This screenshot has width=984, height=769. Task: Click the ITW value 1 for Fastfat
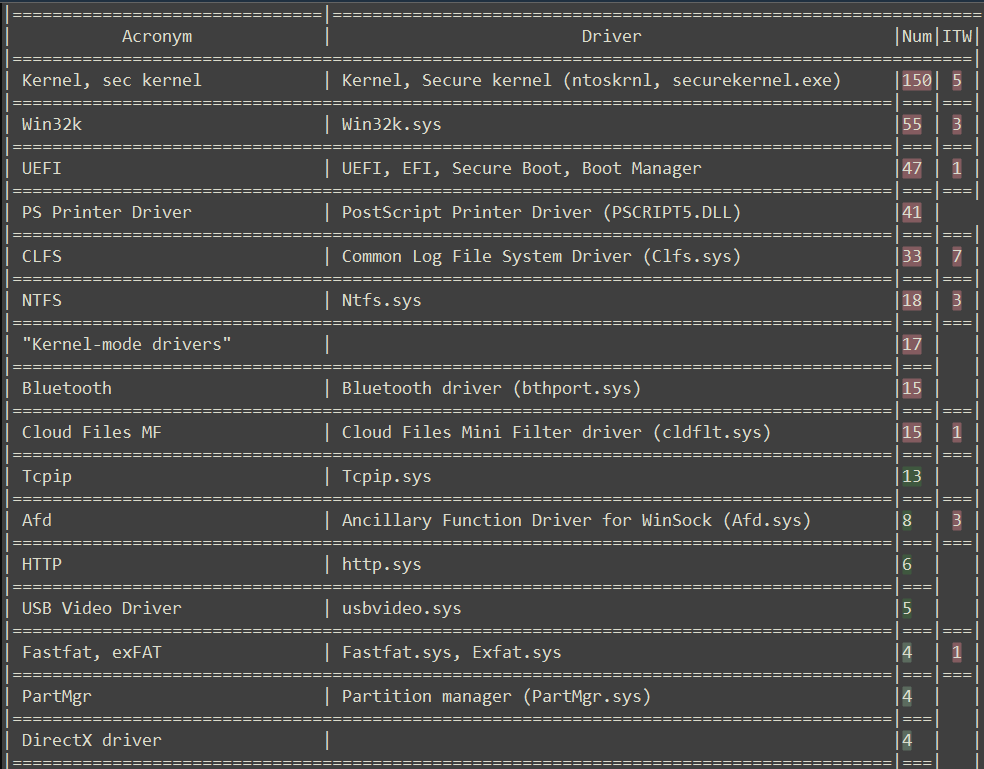coord(957,652)
